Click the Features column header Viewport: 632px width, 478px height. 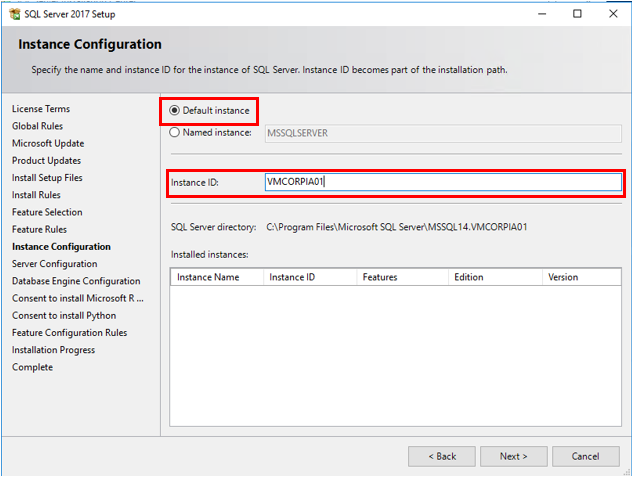click(380, 277)
